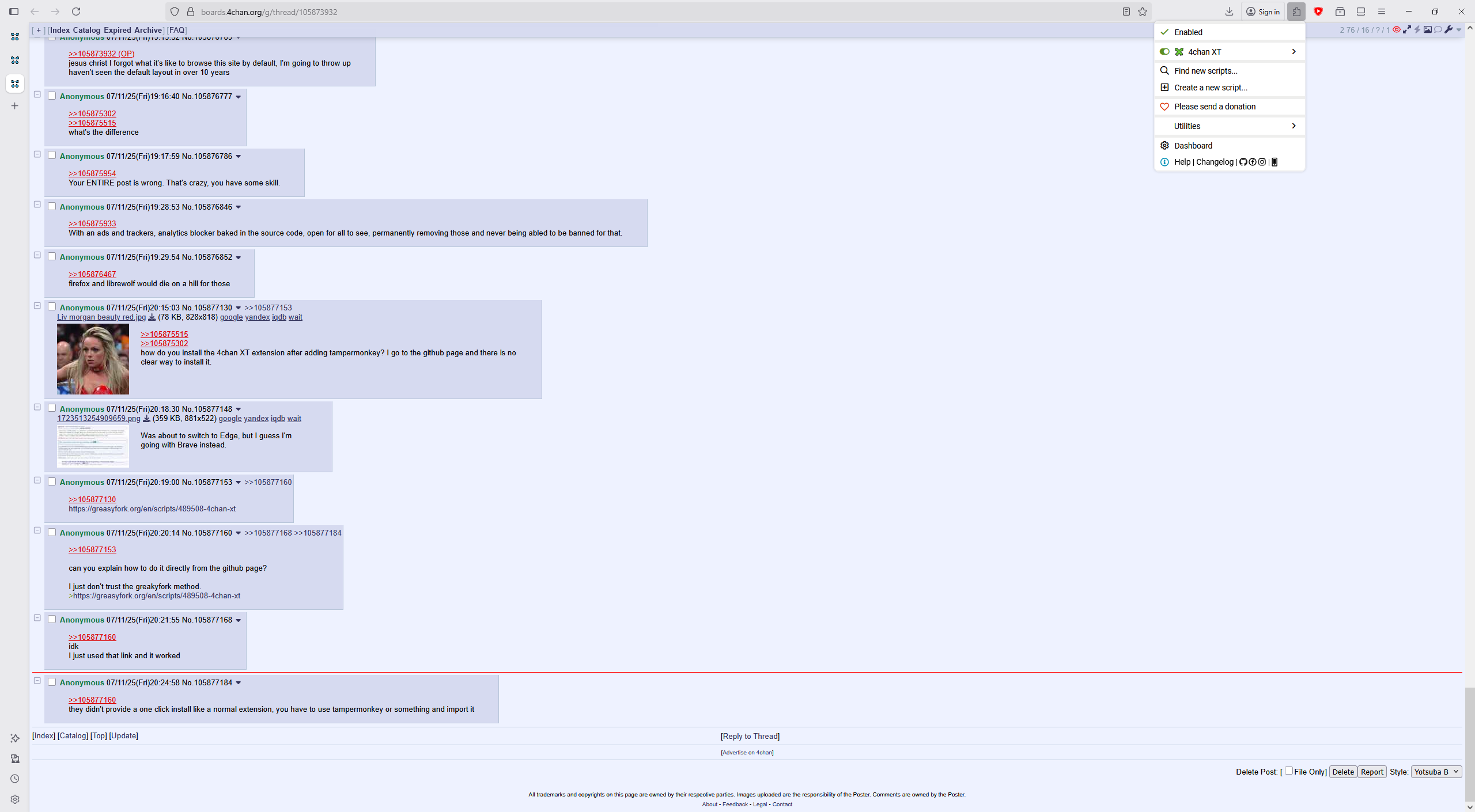
Task: Open the 1723513254909659.png screenshot thumbnail
Action: 93,446
